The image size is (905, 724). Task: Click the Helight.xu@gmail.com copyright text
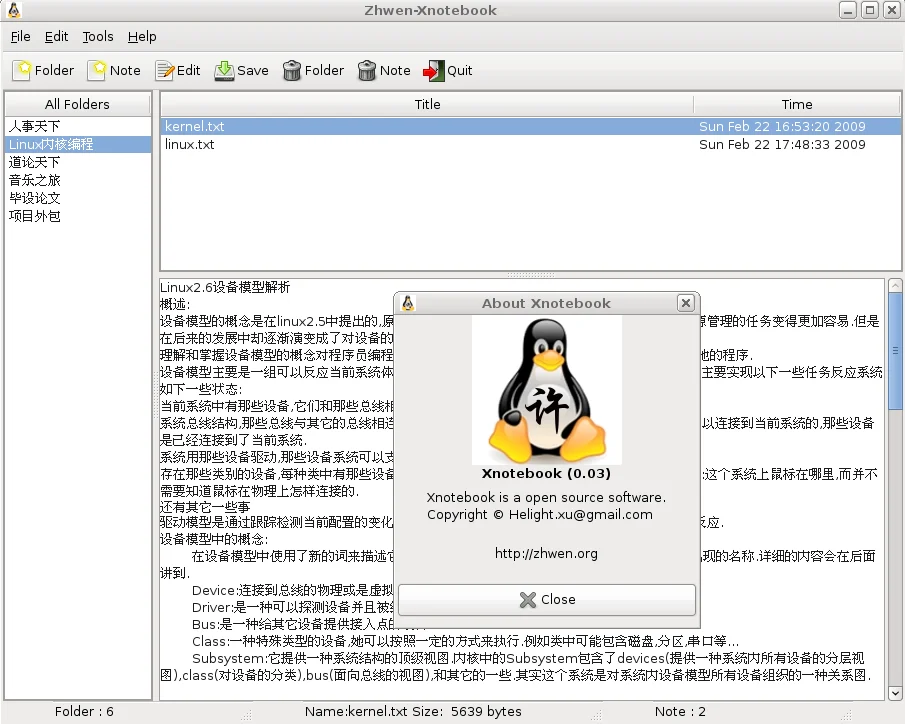581,514
